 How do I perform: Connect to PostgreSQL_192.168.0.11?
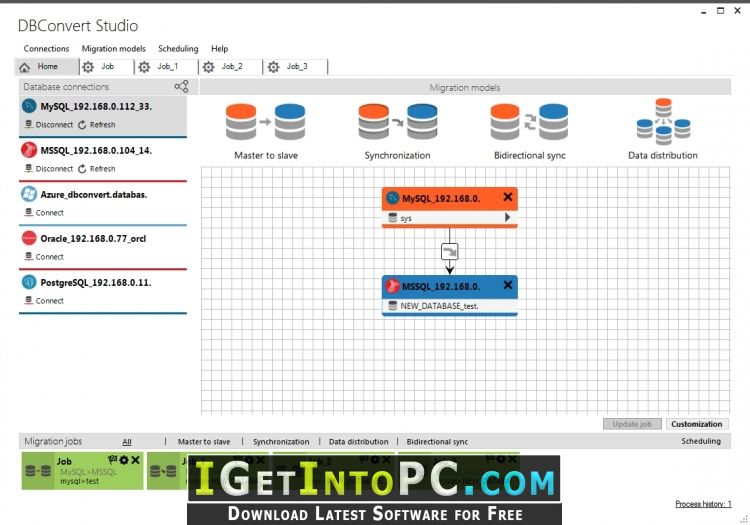[x=44, y=300]
